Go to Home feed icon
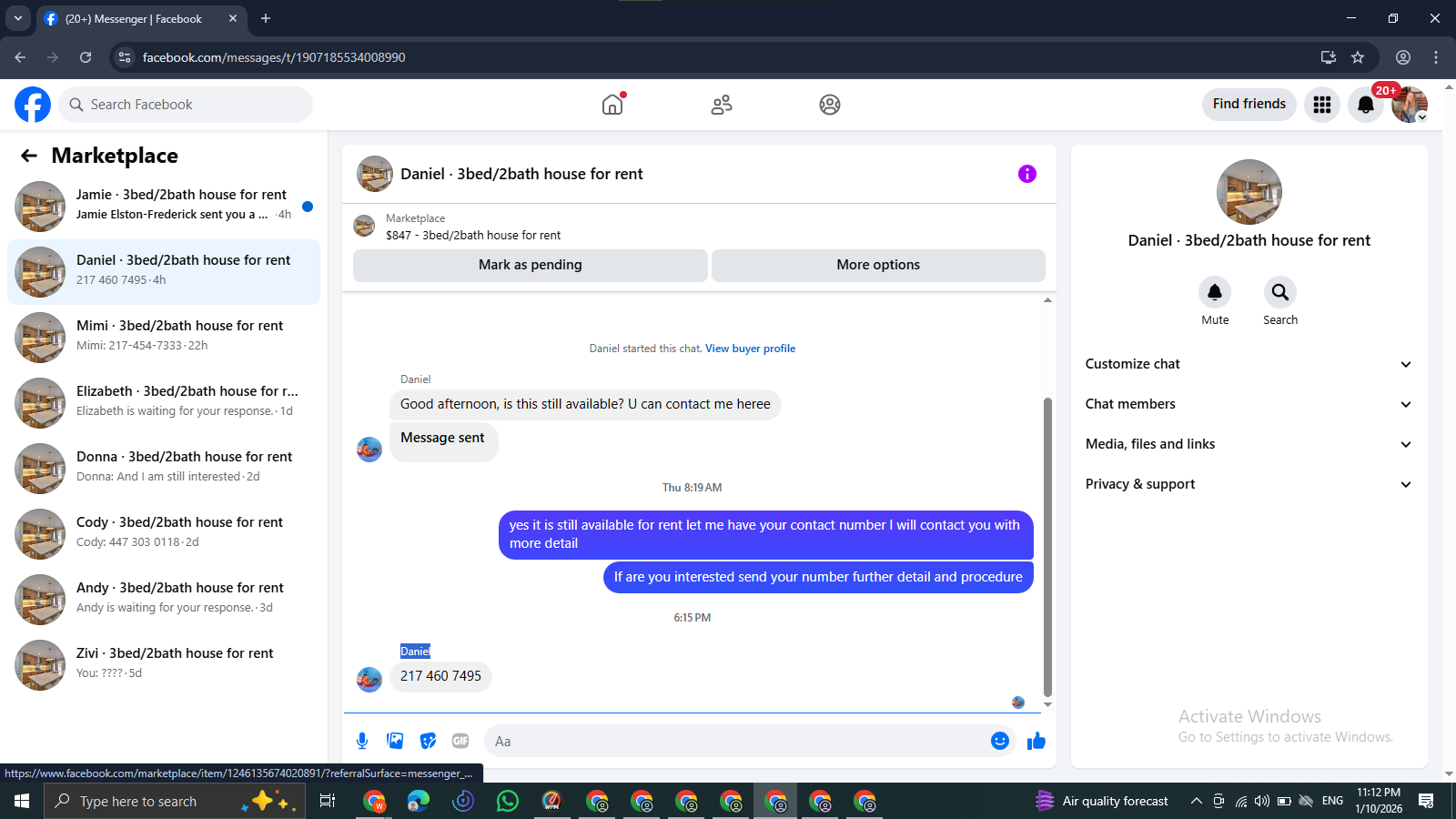Screen dimensions: 1456x819 point(612,105)
